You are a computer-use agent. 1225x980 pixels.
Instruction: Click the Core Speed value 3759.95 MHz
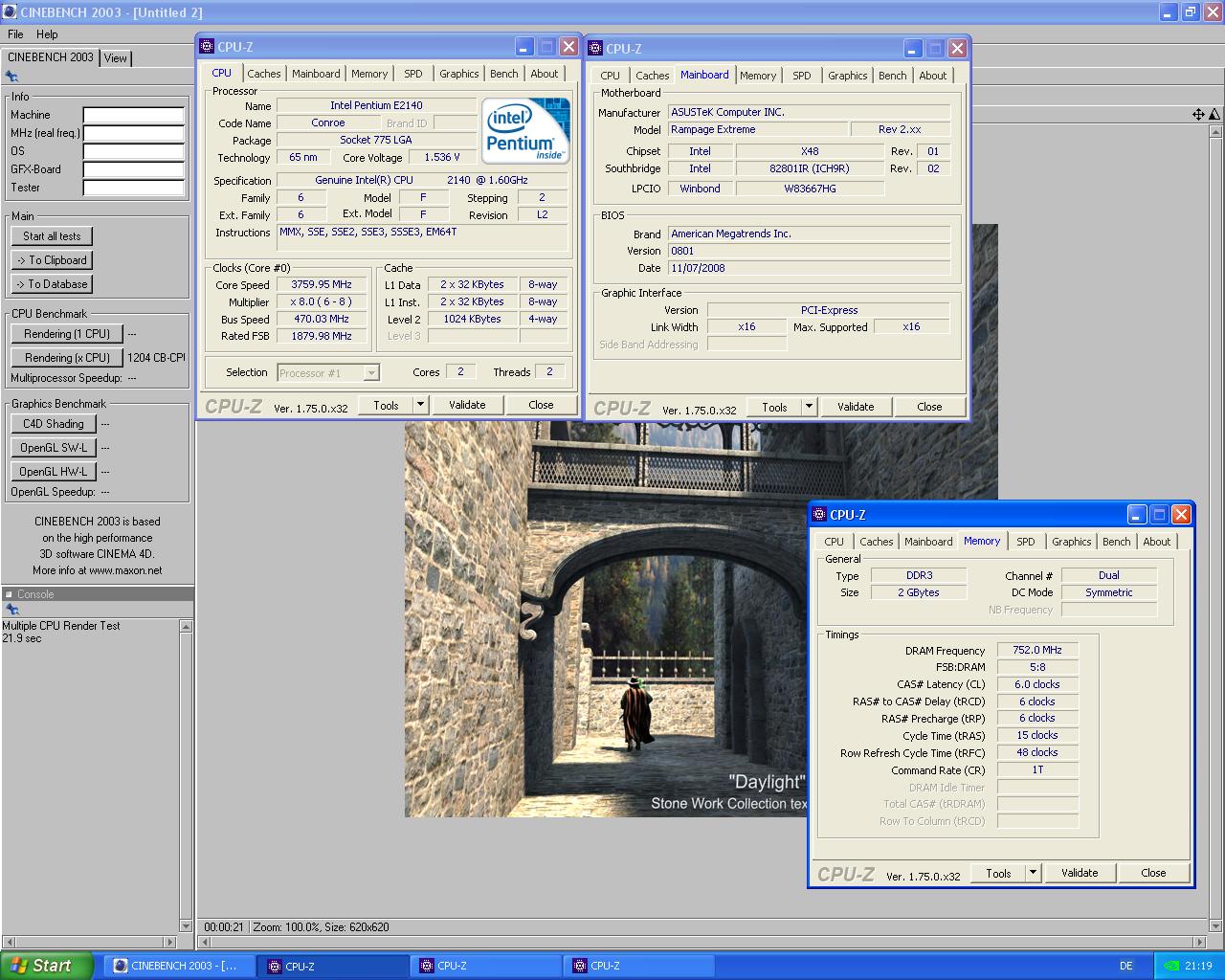tap(322, 284)
